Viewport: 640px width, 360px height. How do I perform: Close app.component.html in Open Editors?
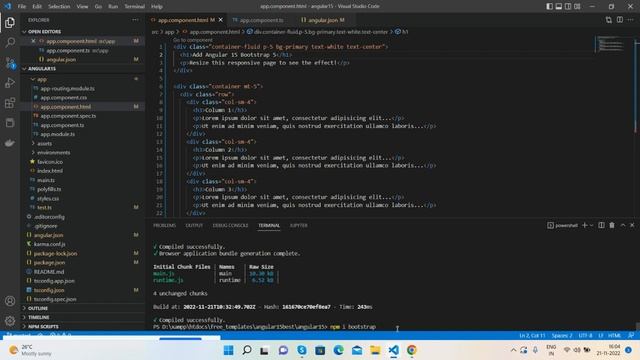click(33, 41)
